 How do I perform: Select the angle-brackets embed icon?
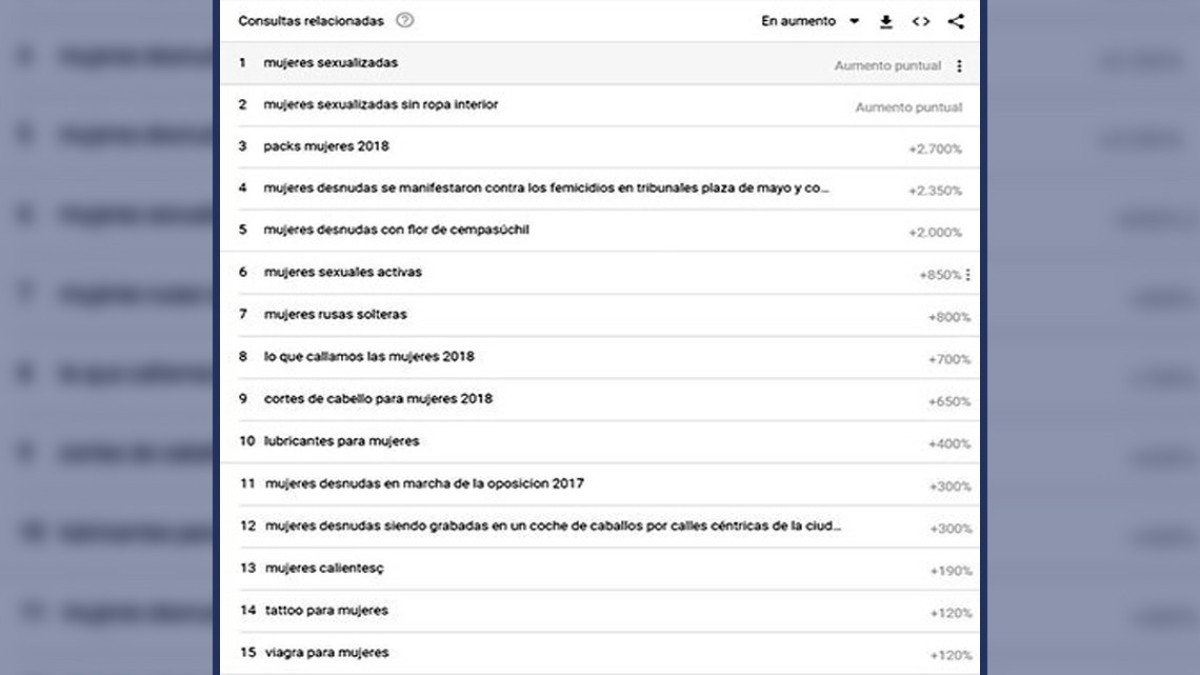921,20
